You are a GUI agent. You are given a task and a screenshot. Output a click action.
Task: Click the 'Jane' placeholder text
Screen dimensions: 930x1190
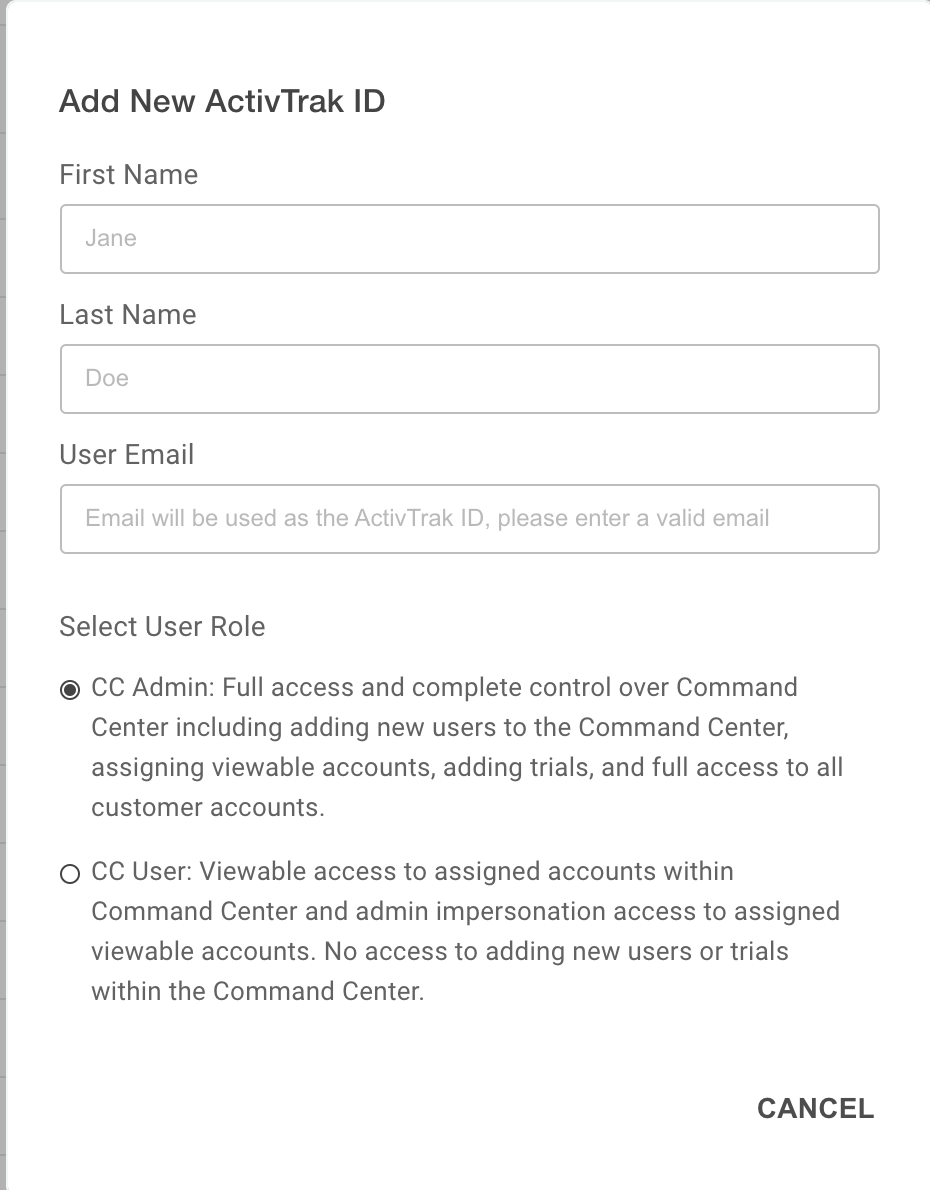111,238
